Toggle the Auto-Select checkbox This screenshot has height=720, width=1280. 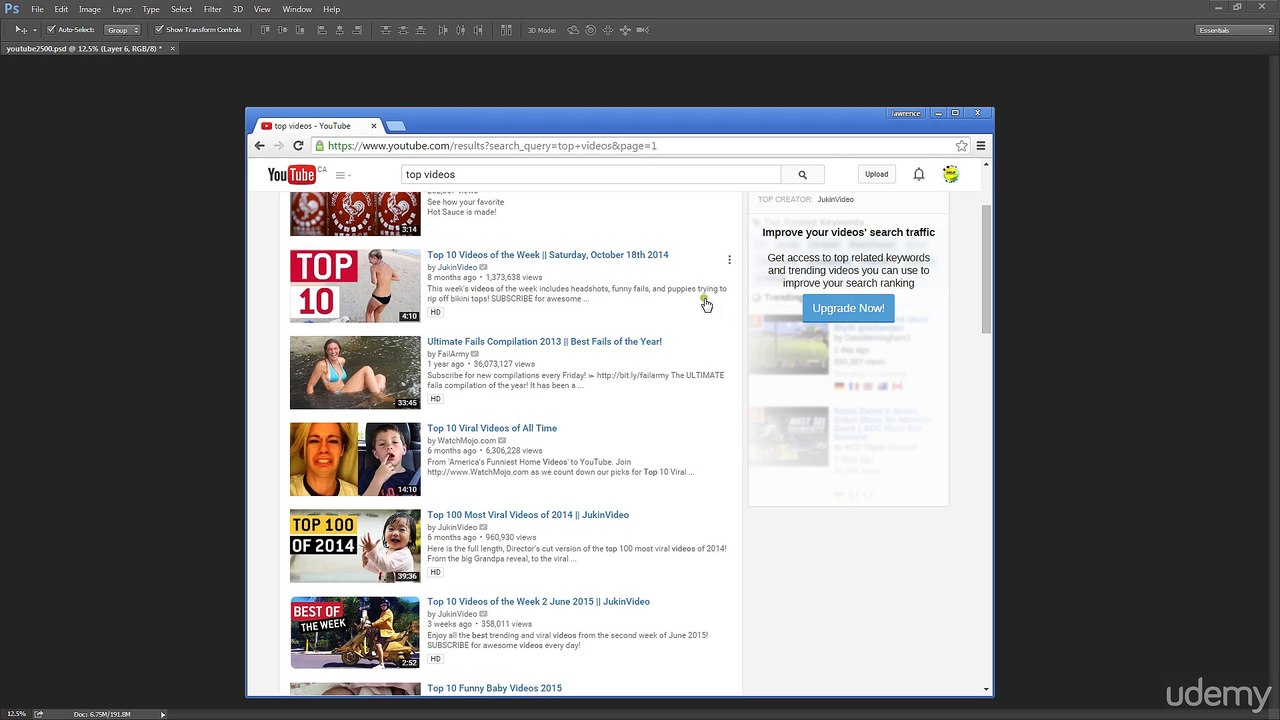pyautogui.click(x=51, y=30)
